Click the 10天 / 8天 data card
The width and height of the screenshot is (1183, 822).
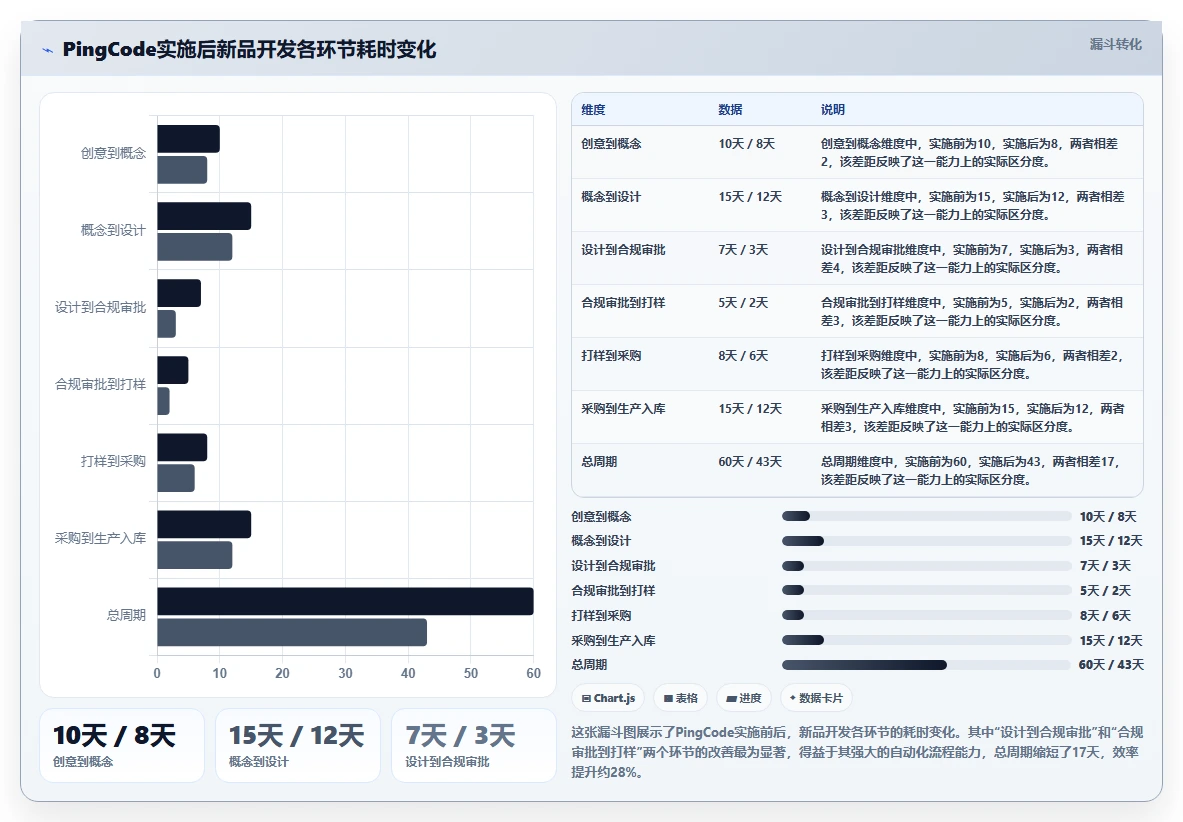click(121, 745)
